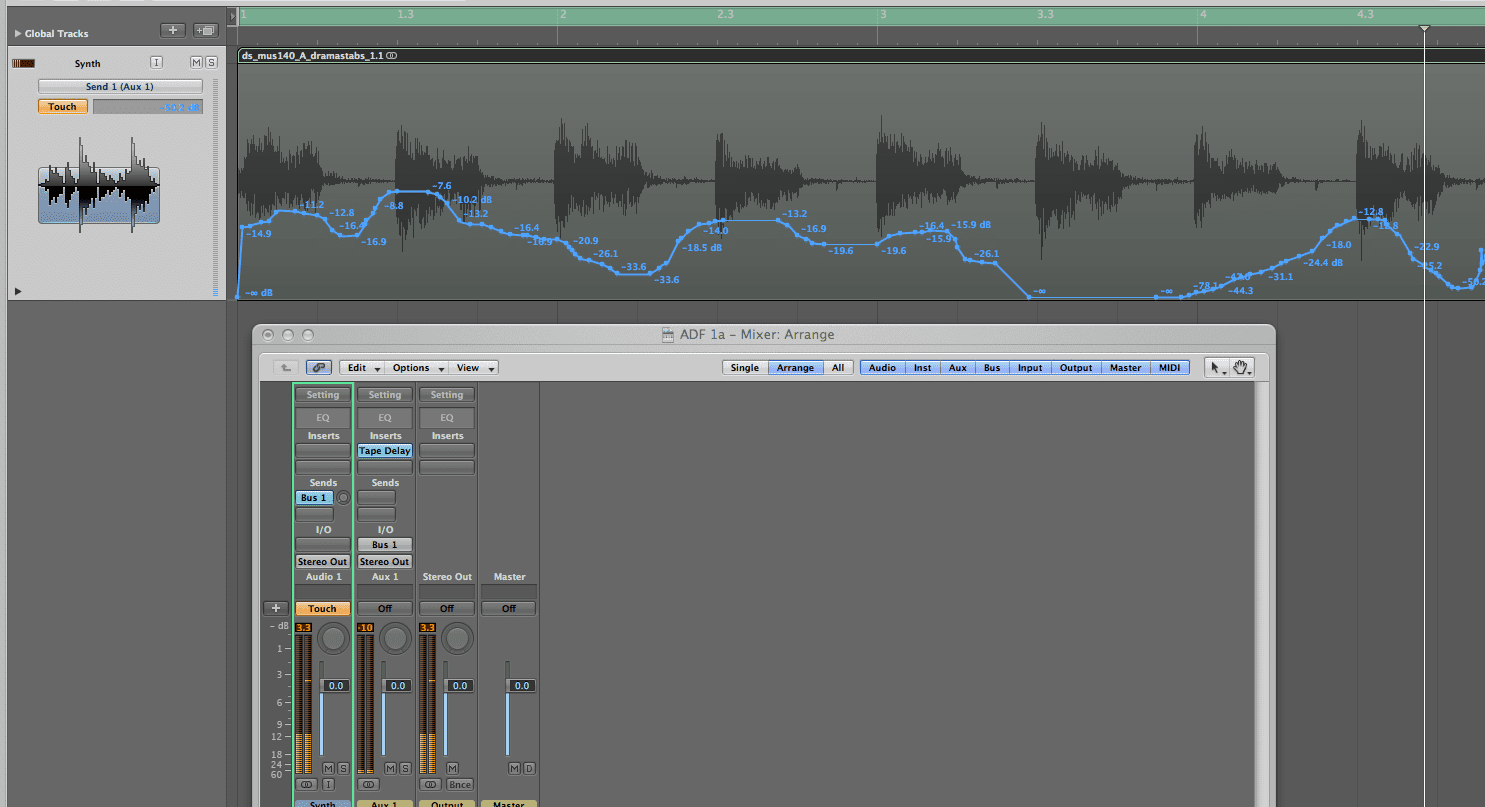Viewport: 1485px width, 807px height.
Task: Set automation mode on Master Off button
Action: pyautogui.click(x=509, y=608)
